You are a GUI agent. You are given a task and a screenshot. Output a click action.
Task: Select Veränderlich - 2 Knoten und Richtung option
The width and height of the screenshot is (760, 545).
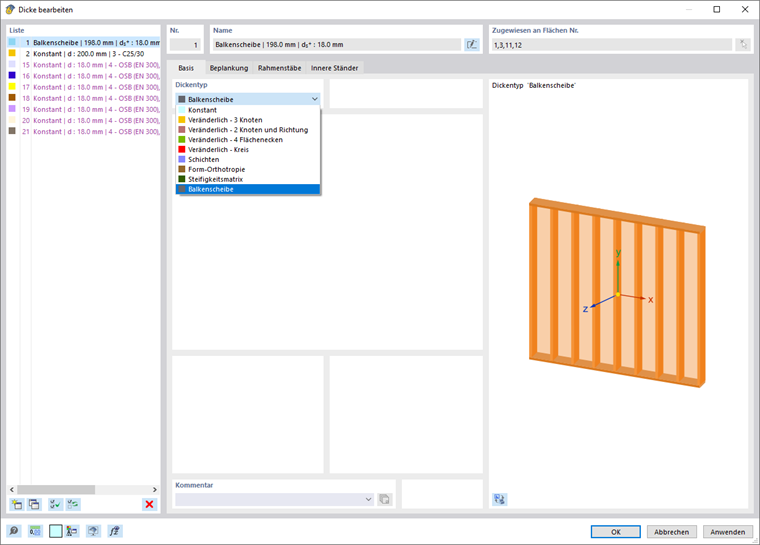[248, 130]
